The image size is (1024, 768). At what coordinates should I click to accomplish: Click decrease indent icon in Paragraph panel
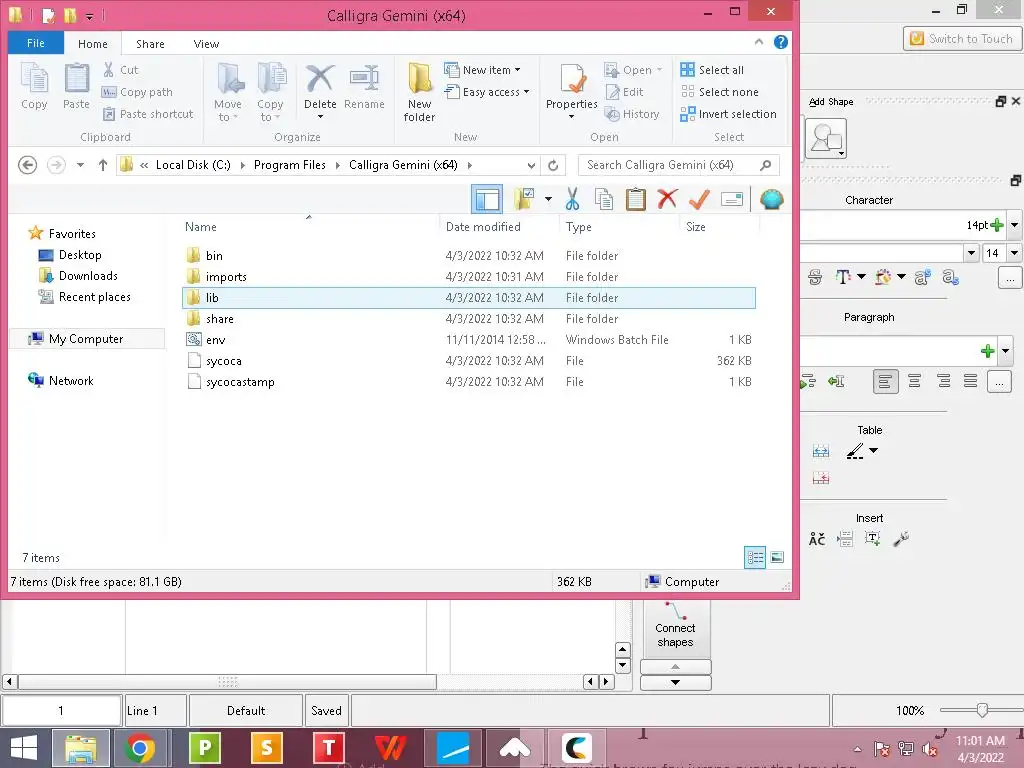tap(837, 381)
